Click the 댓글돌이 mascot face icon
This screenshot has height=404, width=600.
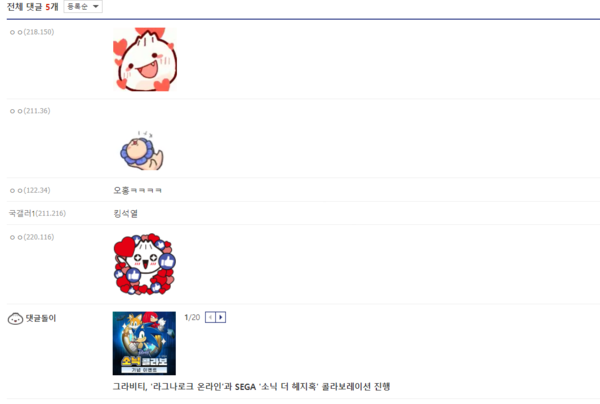click(x=15, y=318)
